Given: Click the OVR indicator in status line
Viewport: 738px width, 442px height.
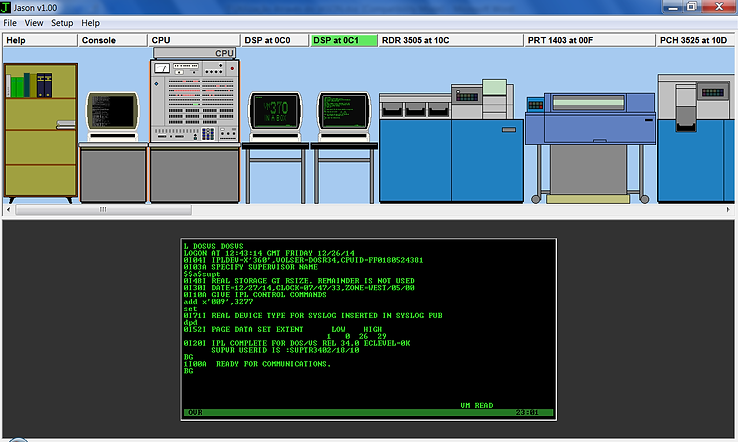Looking at the screenshot, I should point(195,412).
